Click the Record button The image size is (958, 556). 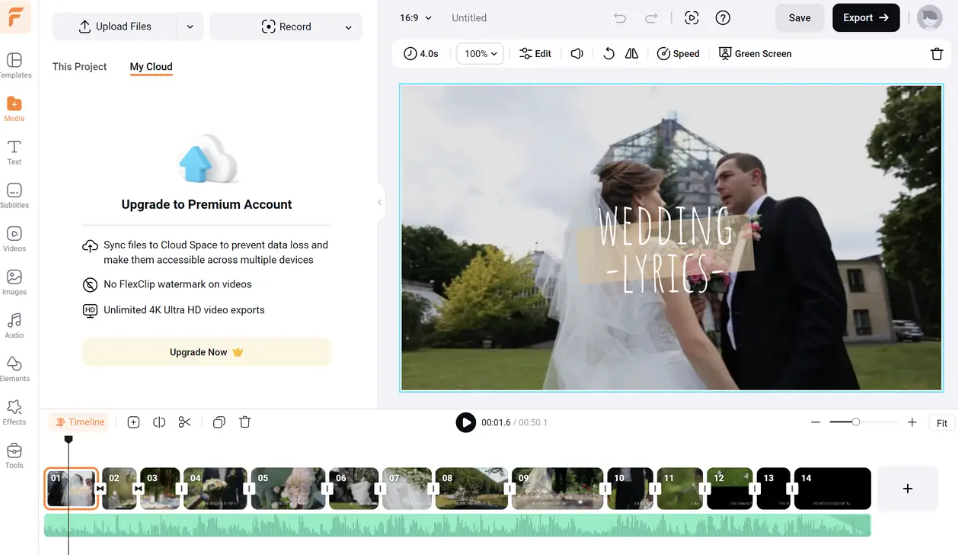(286, 27)
